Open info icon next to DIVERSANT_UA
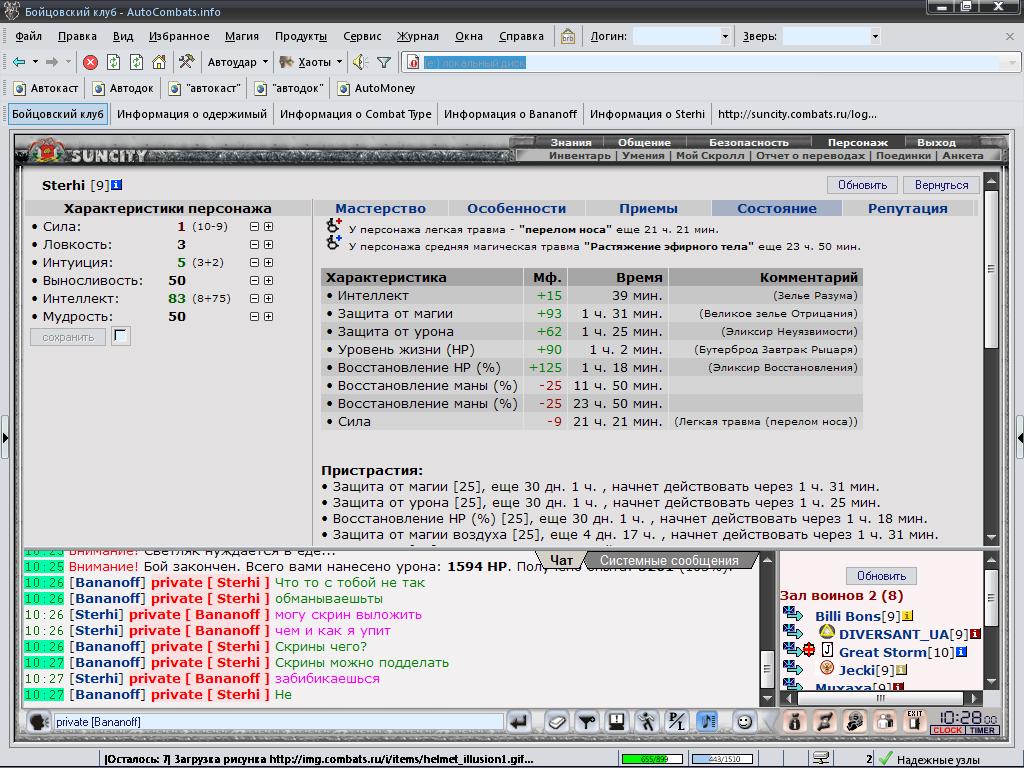 tap(975, 633)
